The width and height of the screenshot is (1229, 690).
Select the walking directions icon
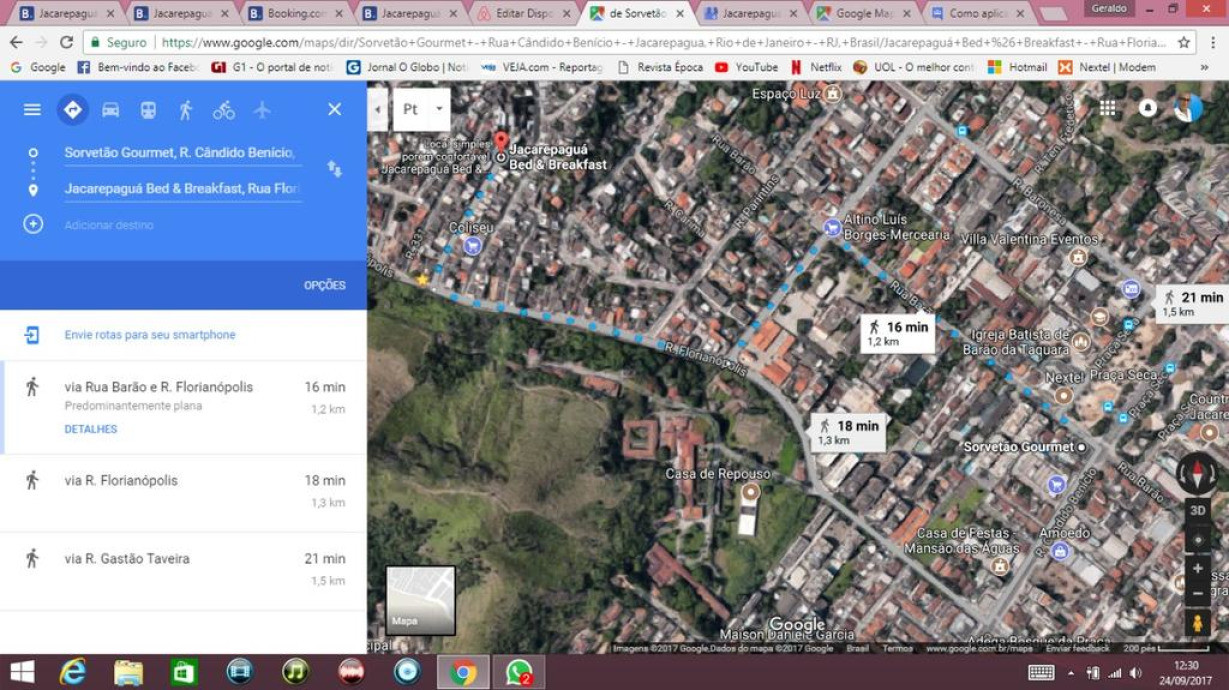[x=185, y=110]
